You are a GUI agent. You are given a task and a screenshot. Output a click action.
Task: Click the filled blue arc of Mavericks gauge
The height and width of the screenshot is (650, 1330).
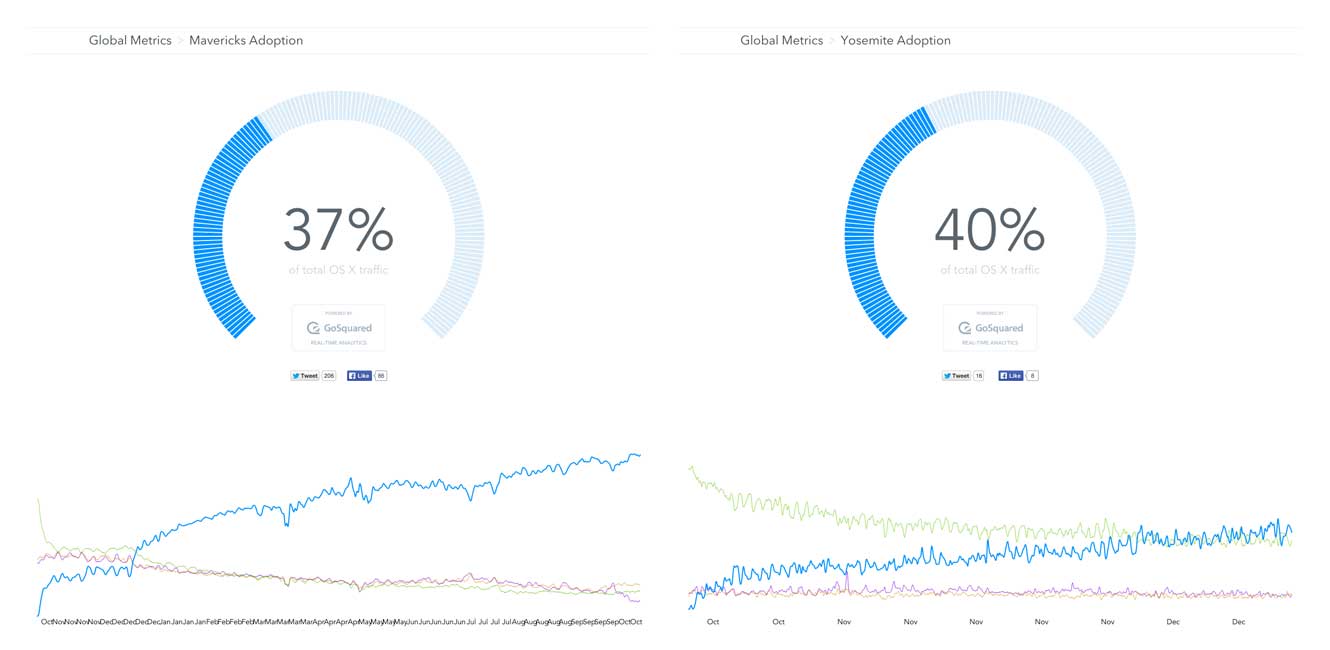[x=210, y=230]
